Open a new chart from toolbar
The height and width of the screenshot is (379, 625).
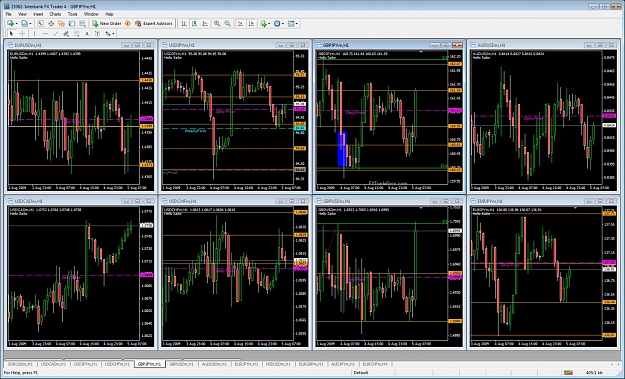[10, 24]
